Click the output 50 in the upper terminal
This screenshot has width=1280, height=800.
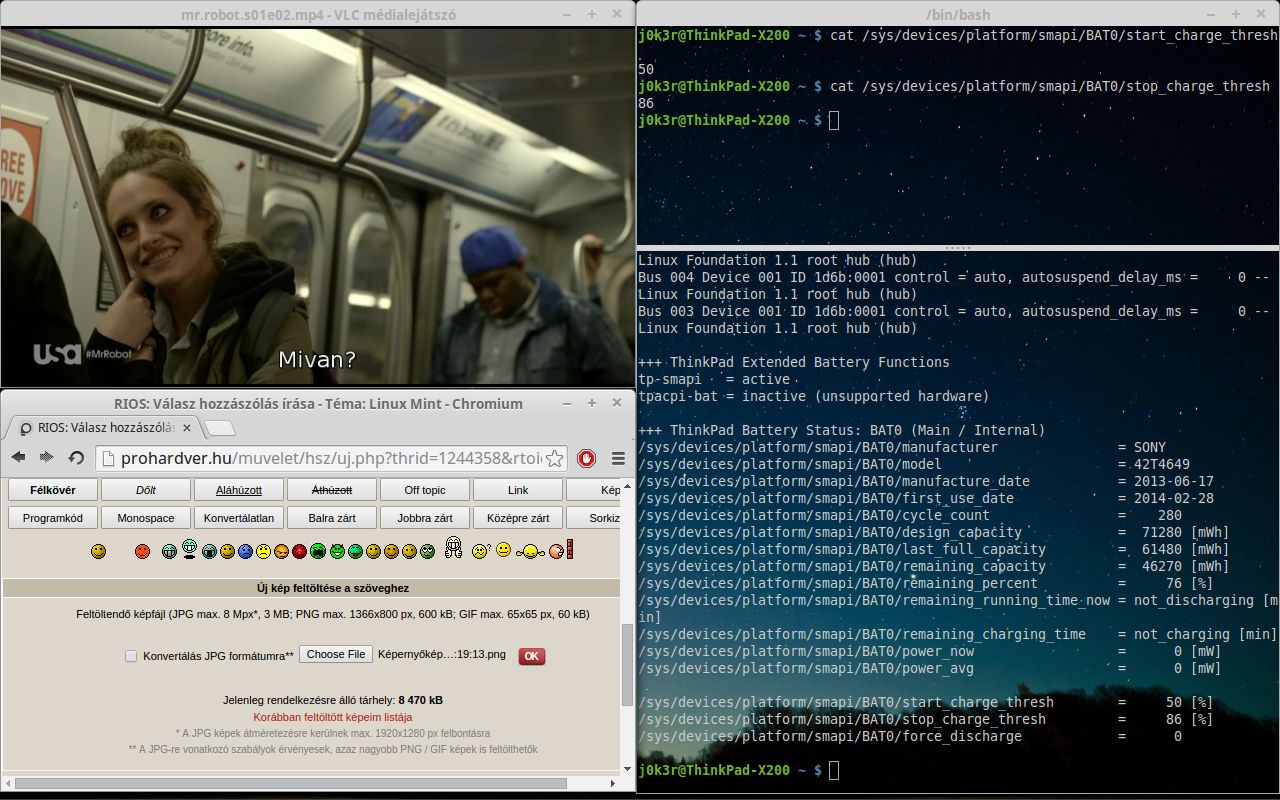(646, 69)
